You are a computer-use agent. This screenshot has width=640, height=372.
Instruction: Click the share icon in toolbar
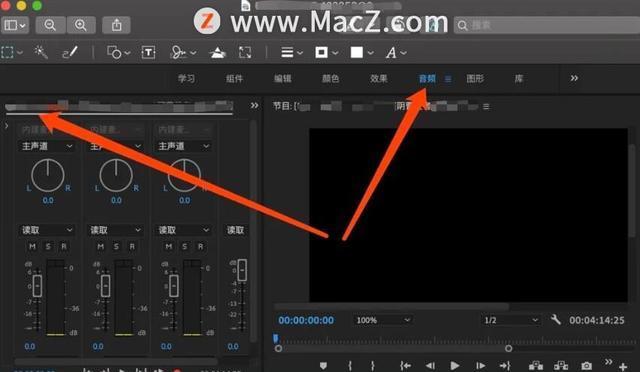point(117,25)
